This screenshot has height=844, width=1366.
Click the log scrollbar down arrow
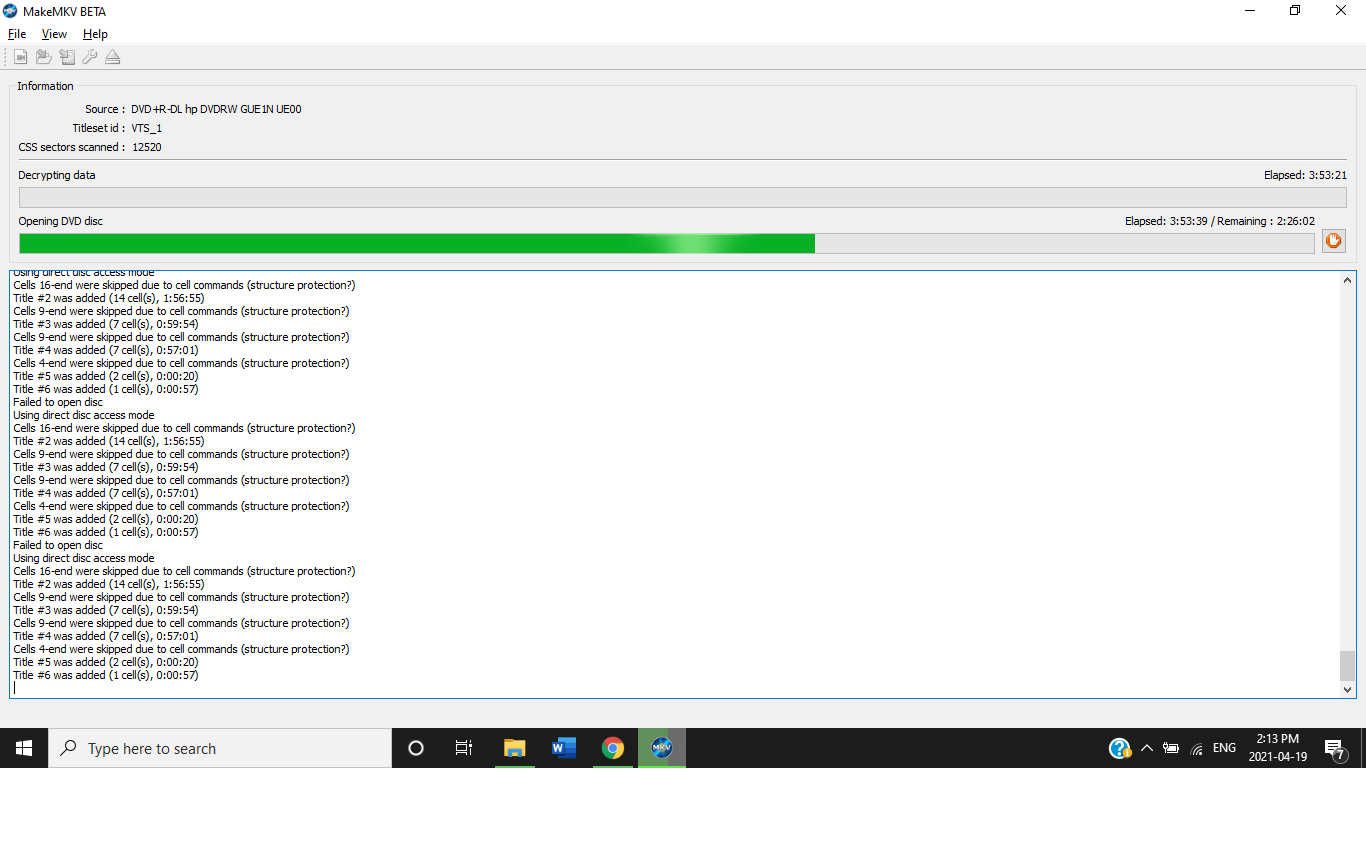[1347, 689]
